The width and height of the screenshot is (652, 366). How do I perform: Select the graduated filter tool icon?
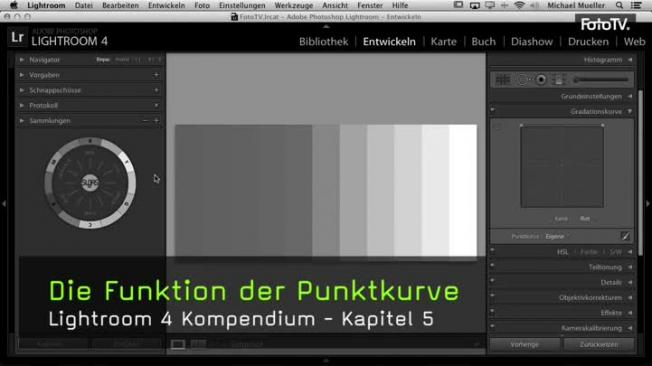(558, 79)
